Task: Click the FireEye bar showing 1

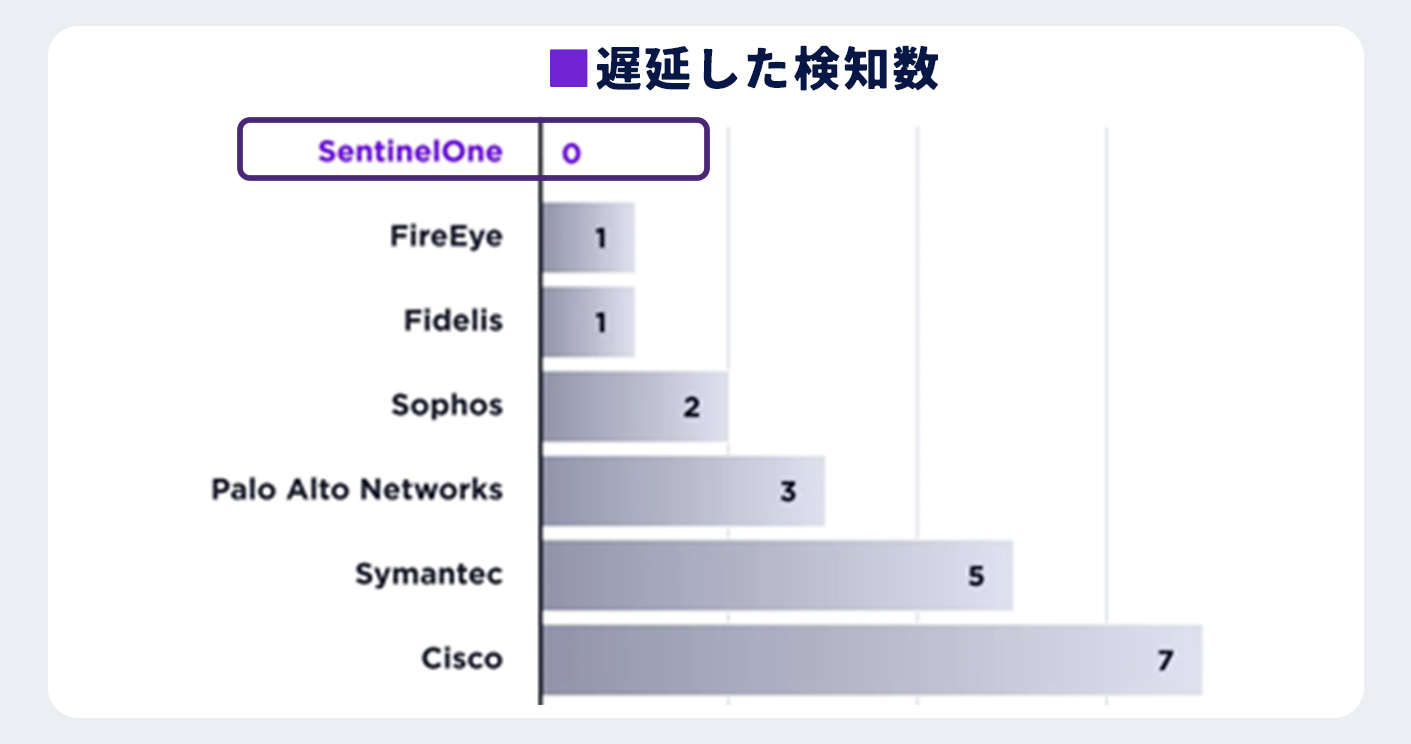Action: click(x=589, y=238)
